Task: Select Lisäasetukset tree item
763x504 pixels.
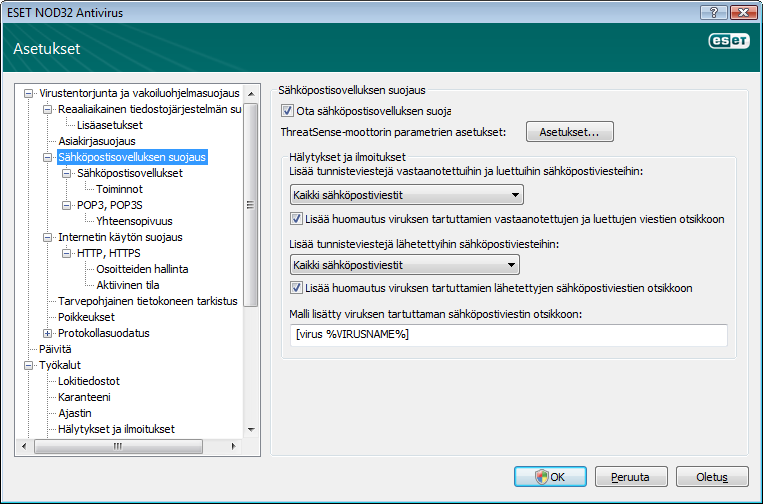Action: 110,125
